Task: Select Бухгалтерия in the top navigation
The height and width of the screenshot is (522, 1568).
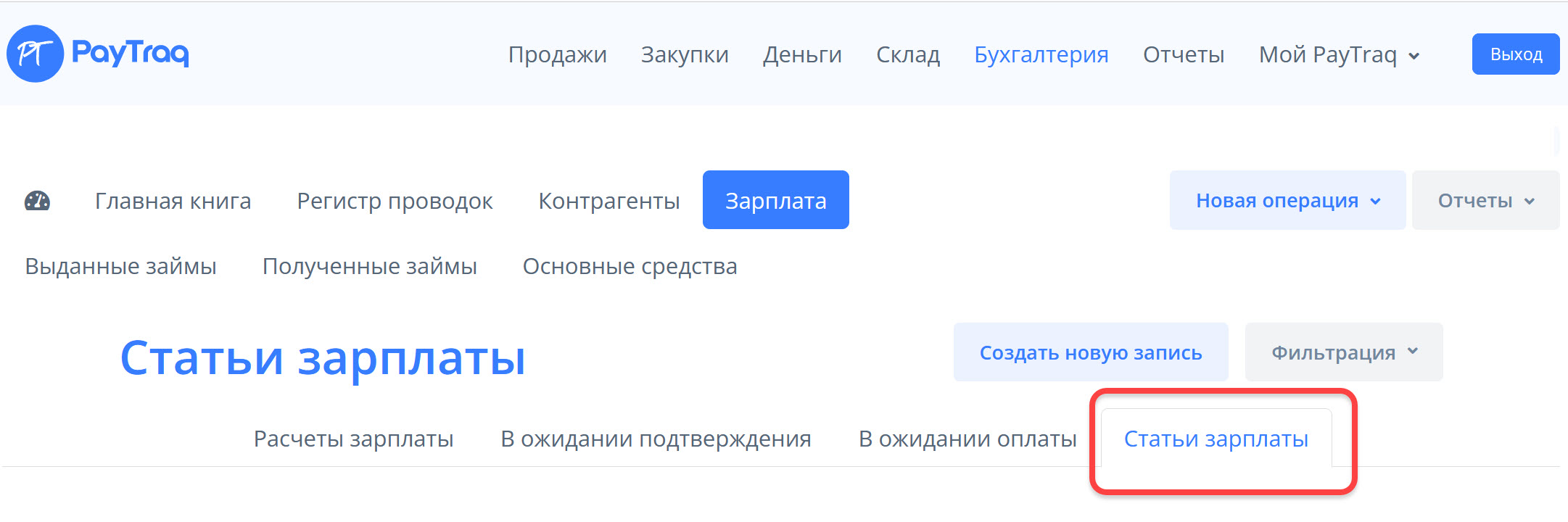Action: tap(1041, 54)
